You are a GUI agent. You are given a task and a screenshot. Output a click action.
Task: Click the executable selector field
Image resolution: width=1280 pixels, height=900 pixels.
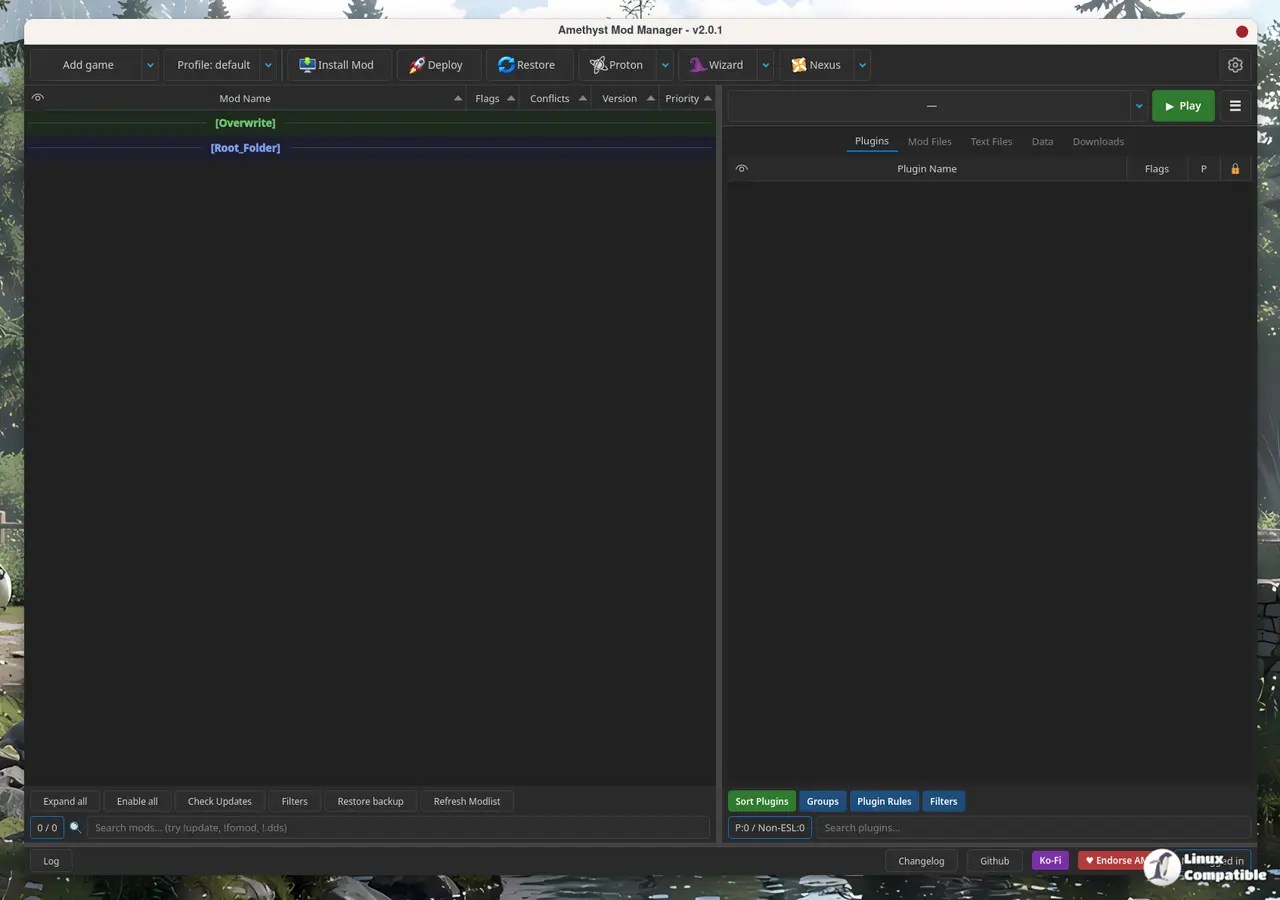coord(930,106)
